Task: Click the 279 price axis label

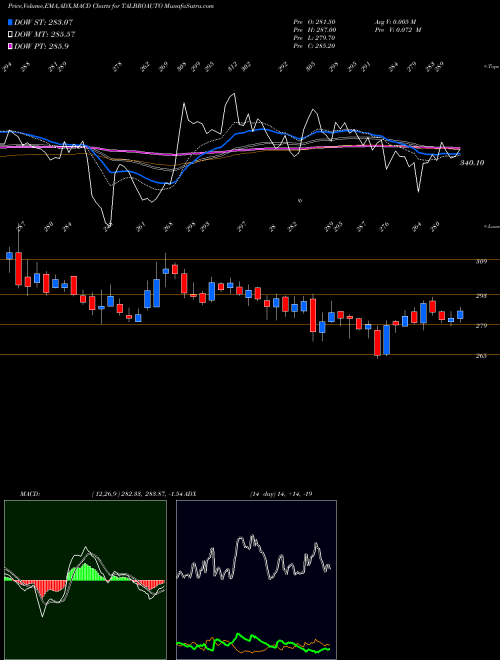Action: click(x=481, y=326)
